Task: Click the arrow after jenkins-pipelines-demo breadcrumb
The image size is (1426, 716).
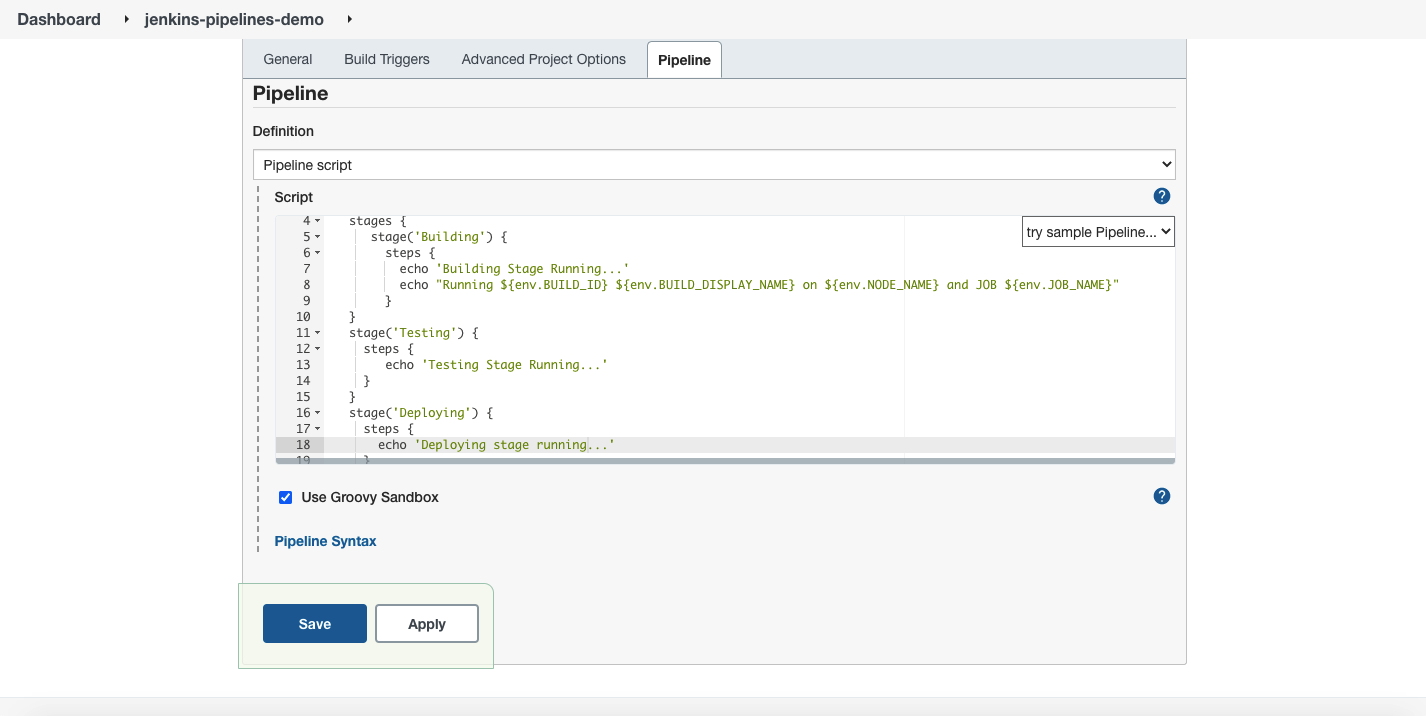Action: (x=349, y=19)
